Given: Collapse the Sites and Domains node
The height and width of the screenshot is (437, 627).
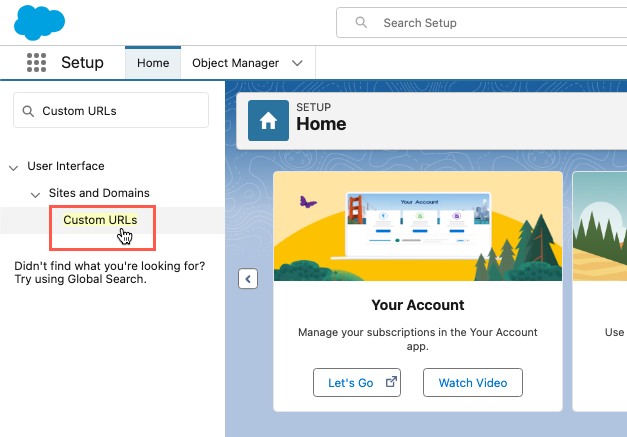Looking at the screenshot, I should coord(36,193).
